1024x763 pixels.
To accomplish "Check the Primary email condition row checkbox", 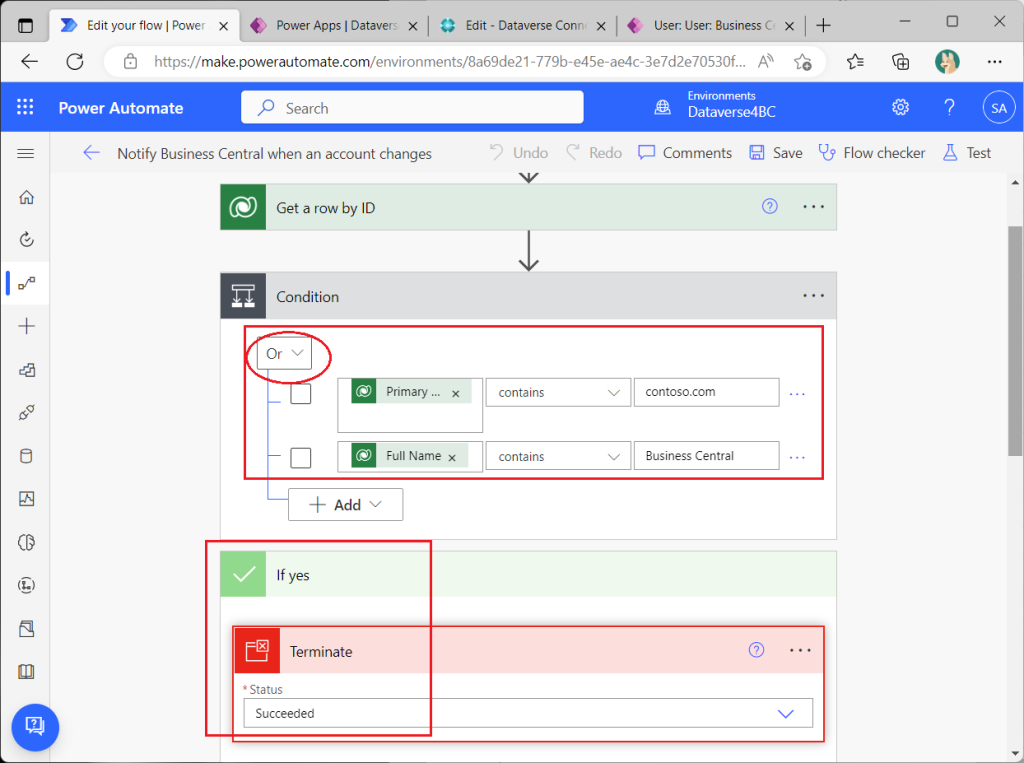I will pyautogui.click(x=300, y=394).
